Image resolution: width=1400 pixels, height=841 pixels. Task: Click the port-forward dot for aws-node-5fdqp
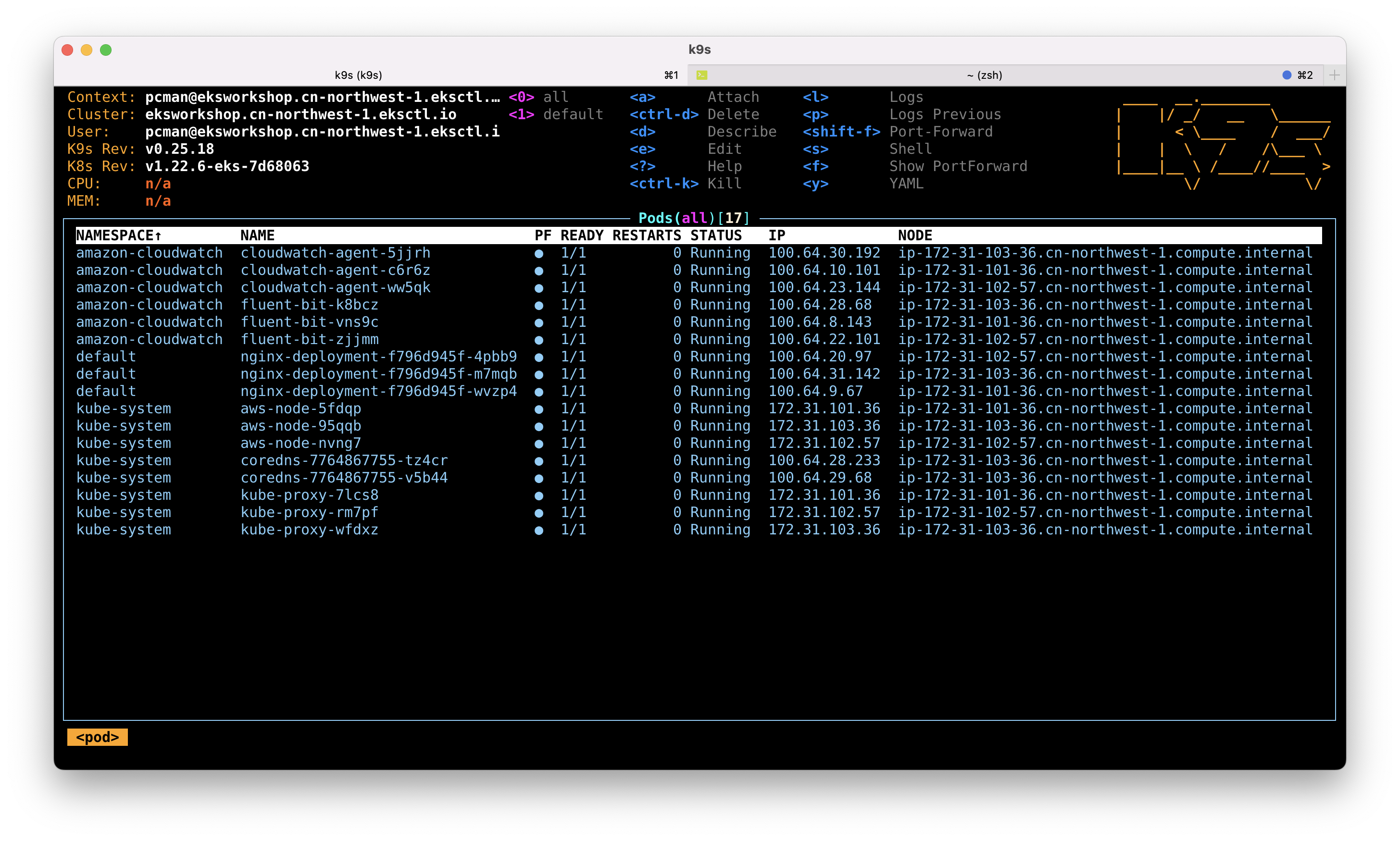pos(539,410)
